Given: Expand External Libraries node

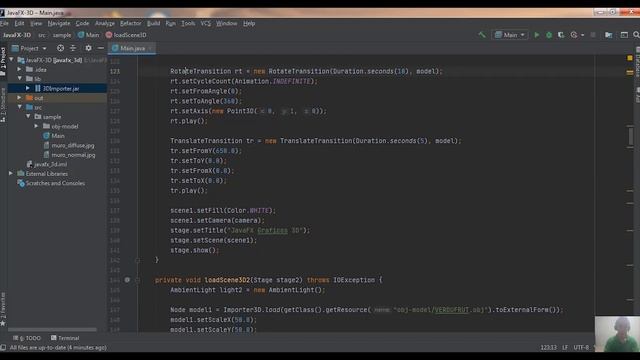Looking at the screenshot, I should pyautogui.click(x=11, y=173).
